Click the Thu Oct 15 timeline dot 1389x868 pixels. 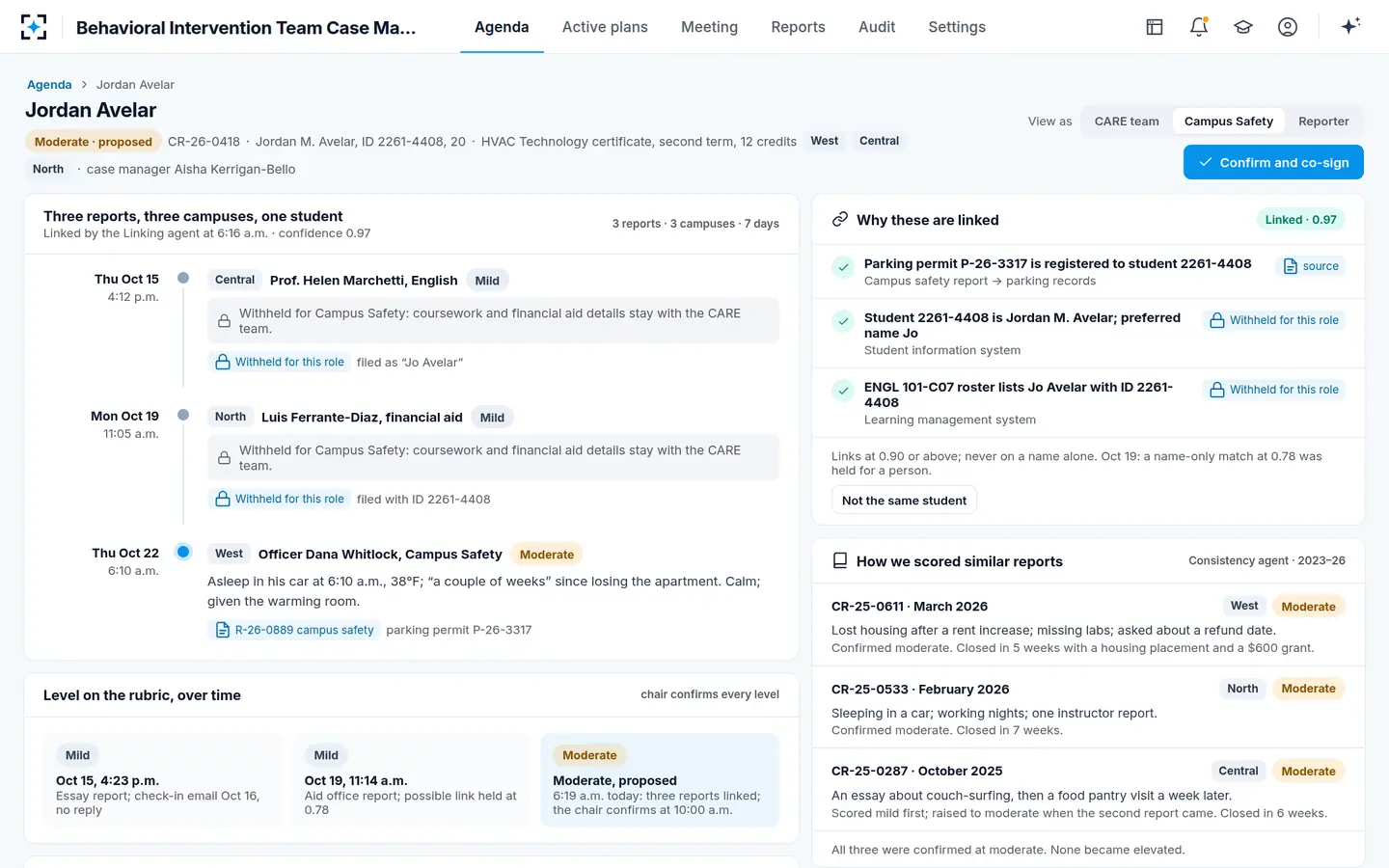point(183,278)
